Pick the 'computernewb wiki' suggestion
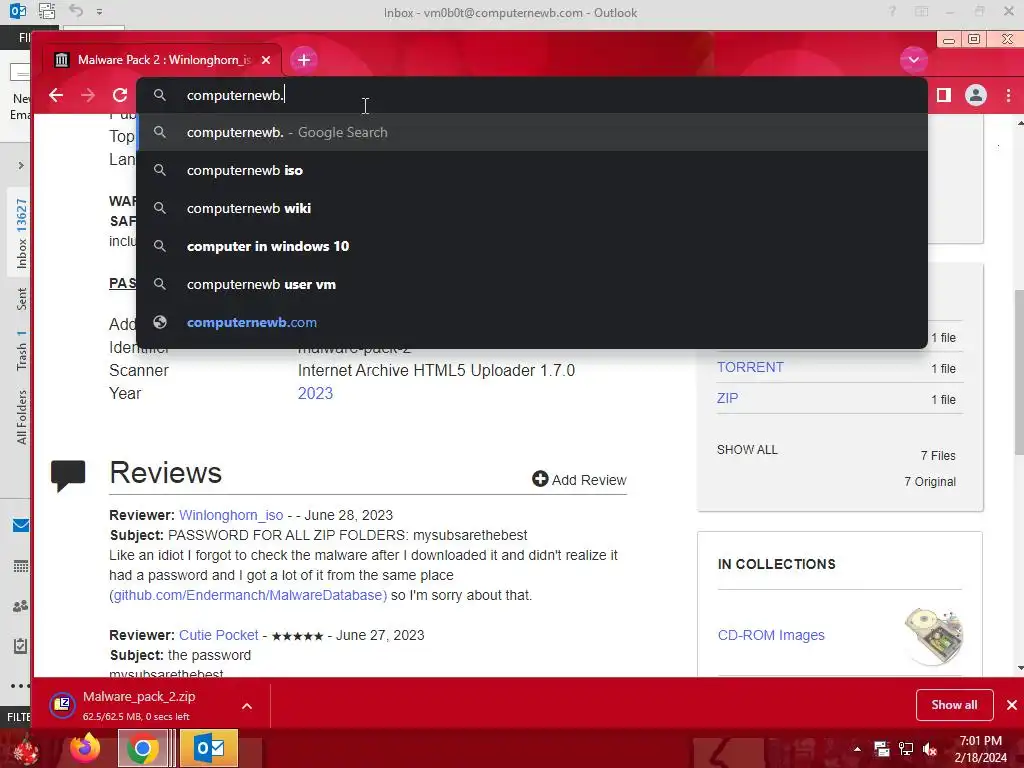1024x768 pixels. coord(532,208)
